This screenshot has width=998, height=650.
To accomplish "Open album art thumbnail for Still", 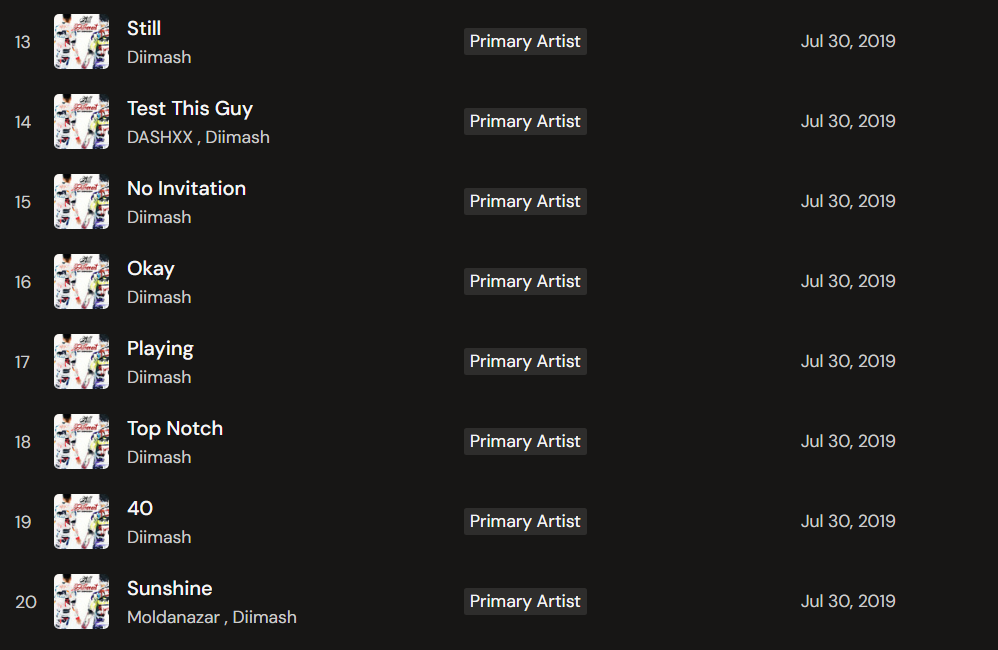I will click(x=81, y=42).
